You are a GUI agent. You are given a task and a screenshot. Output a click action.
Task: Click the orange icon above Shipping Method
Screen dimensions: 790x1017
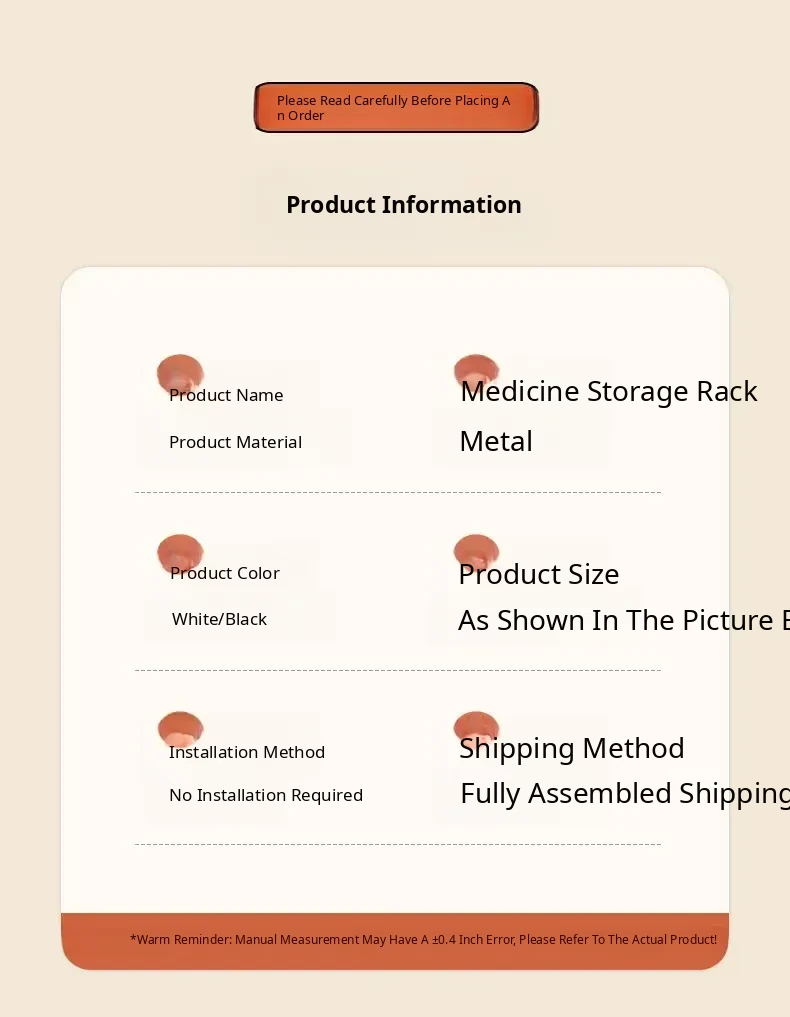pos(476,728)
